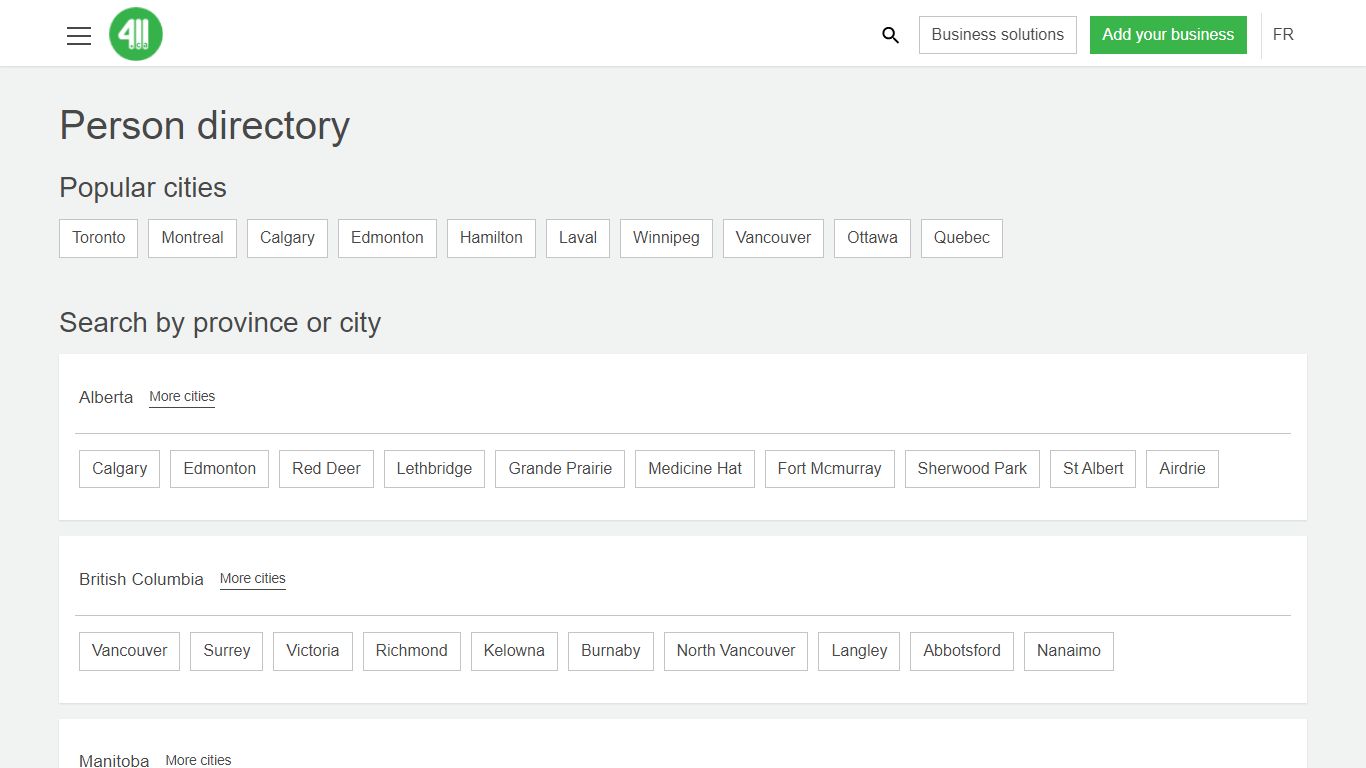Open Business solutions page
1366x768 pixels.
(x=998, y=35)
